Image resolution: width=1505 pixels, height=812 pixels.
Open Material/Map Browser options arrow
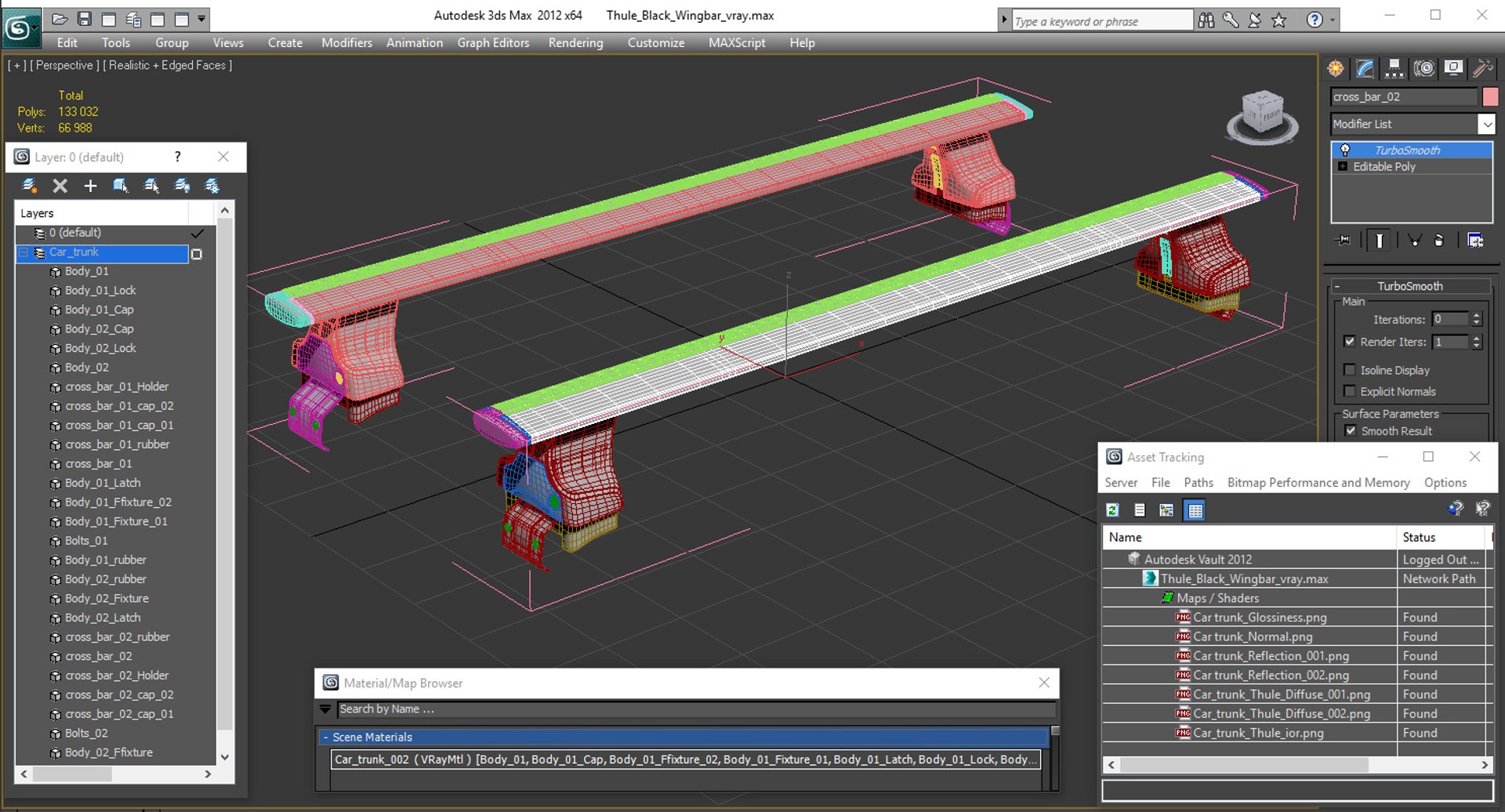[x=325, y=709]
